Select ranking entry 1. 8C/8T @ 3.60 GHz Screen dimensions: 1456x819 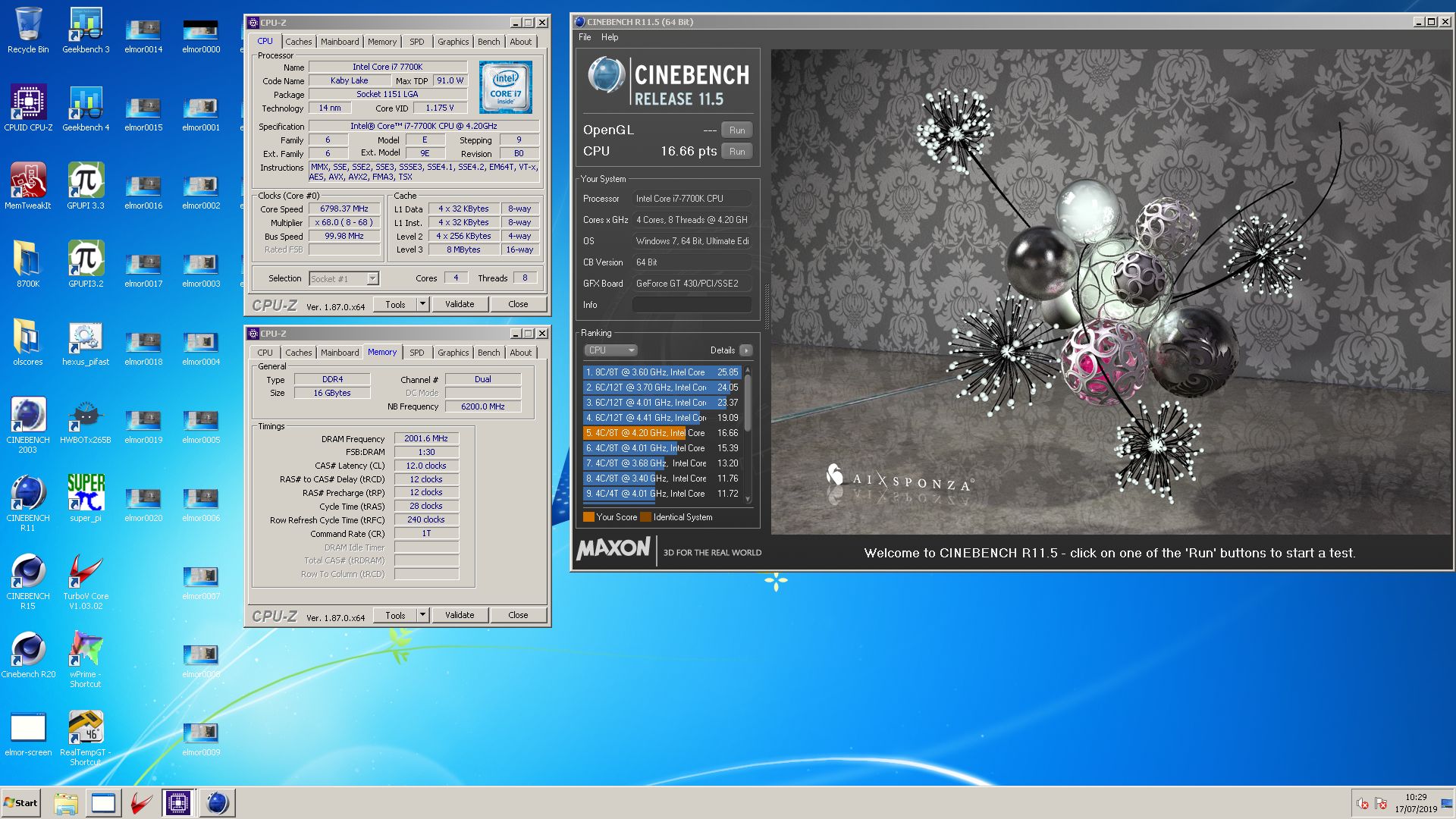[661, 372]
